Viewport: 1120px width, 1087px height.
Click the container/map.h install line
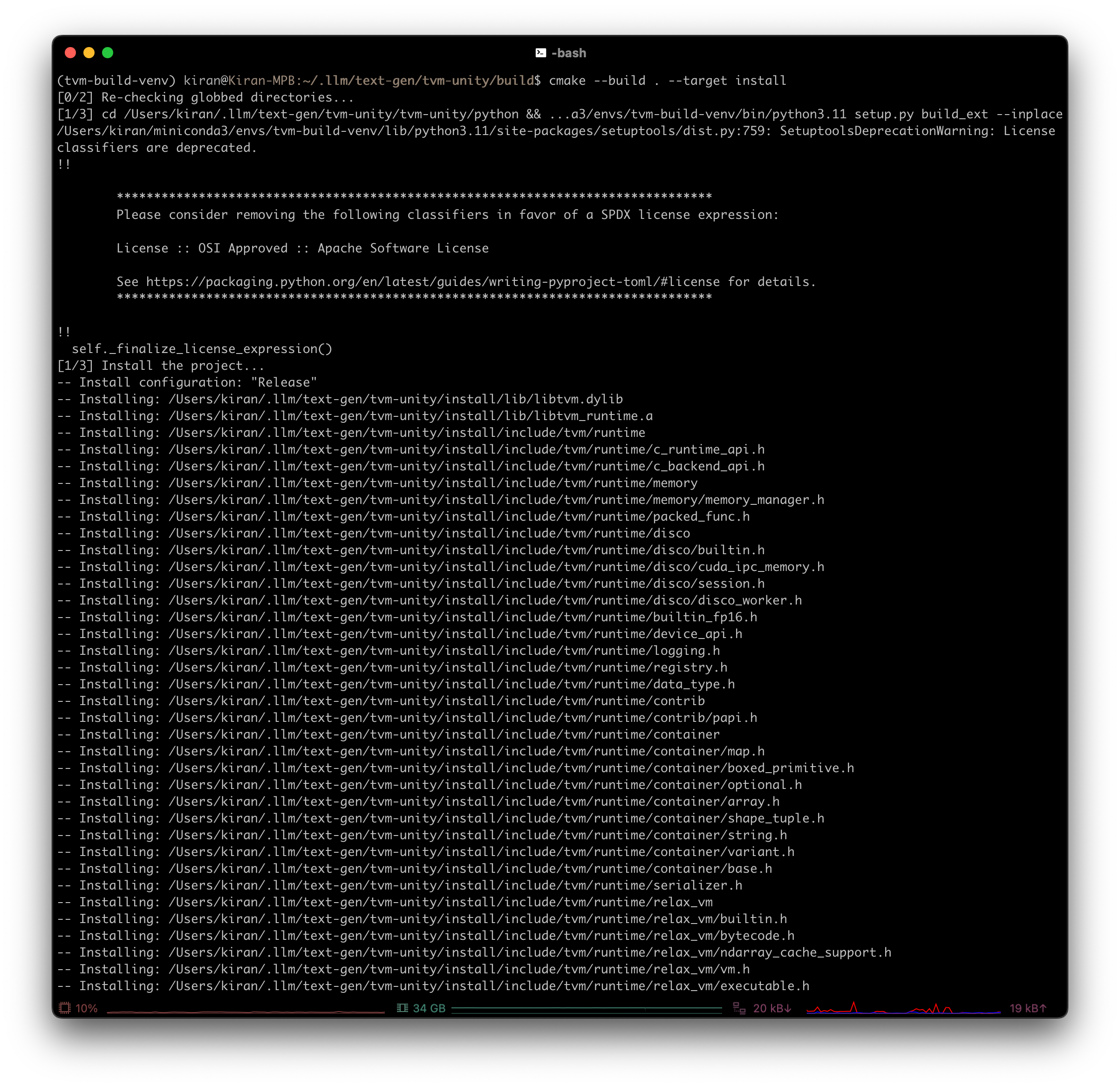(x=411, y=751)
